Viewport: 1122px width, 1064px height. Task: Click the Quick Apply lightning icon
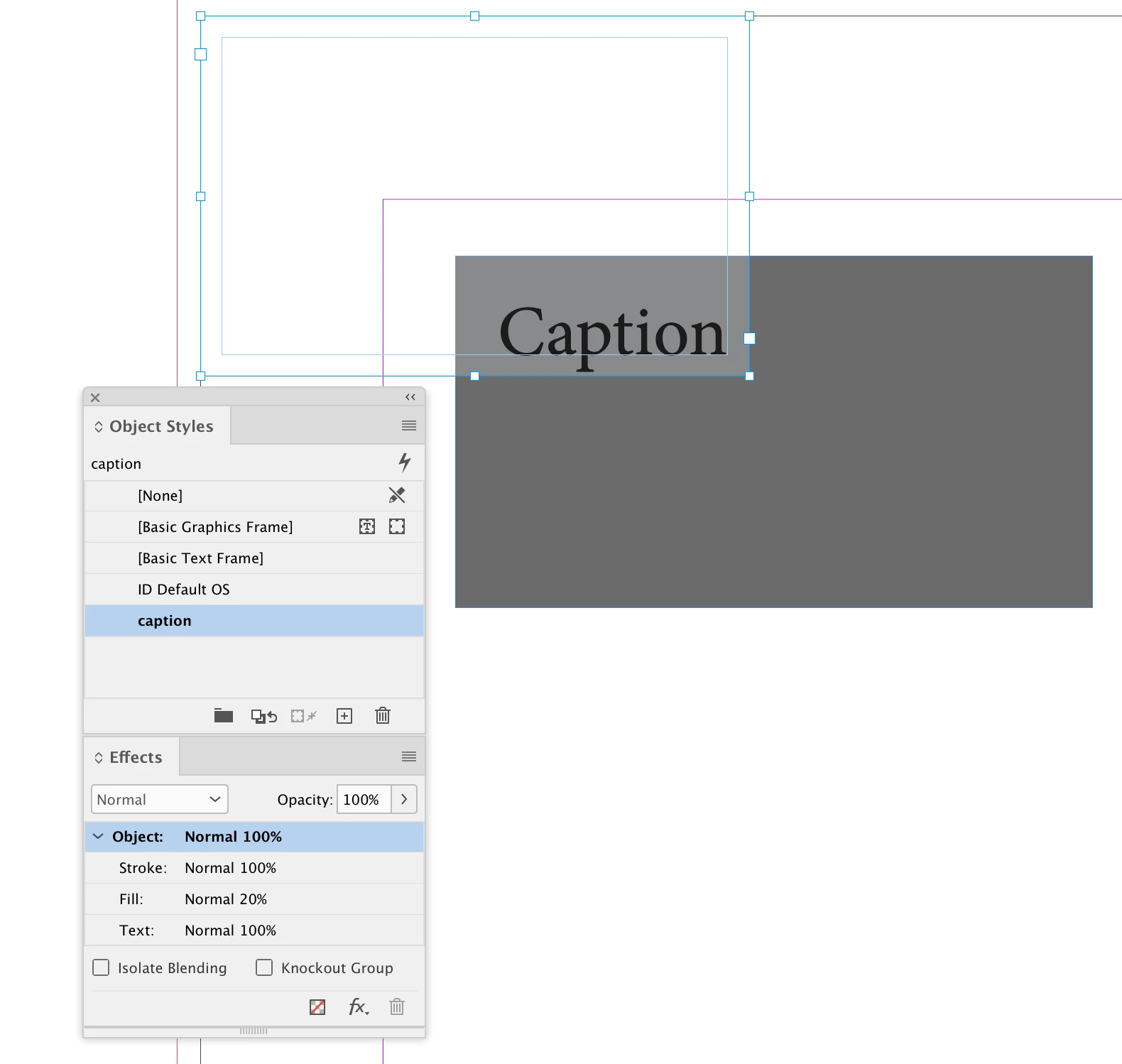pos(405,462)
